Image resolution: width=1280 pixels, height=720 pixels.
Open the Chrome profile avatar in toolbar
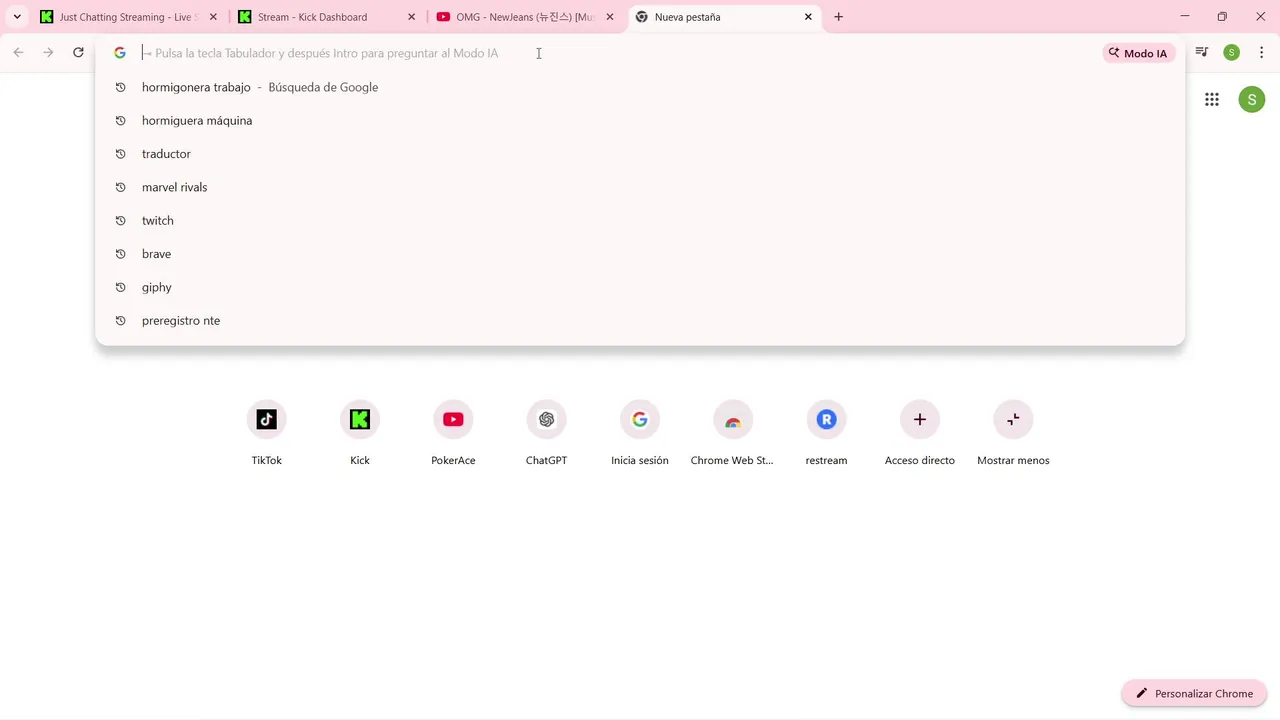click(1232, 53)
